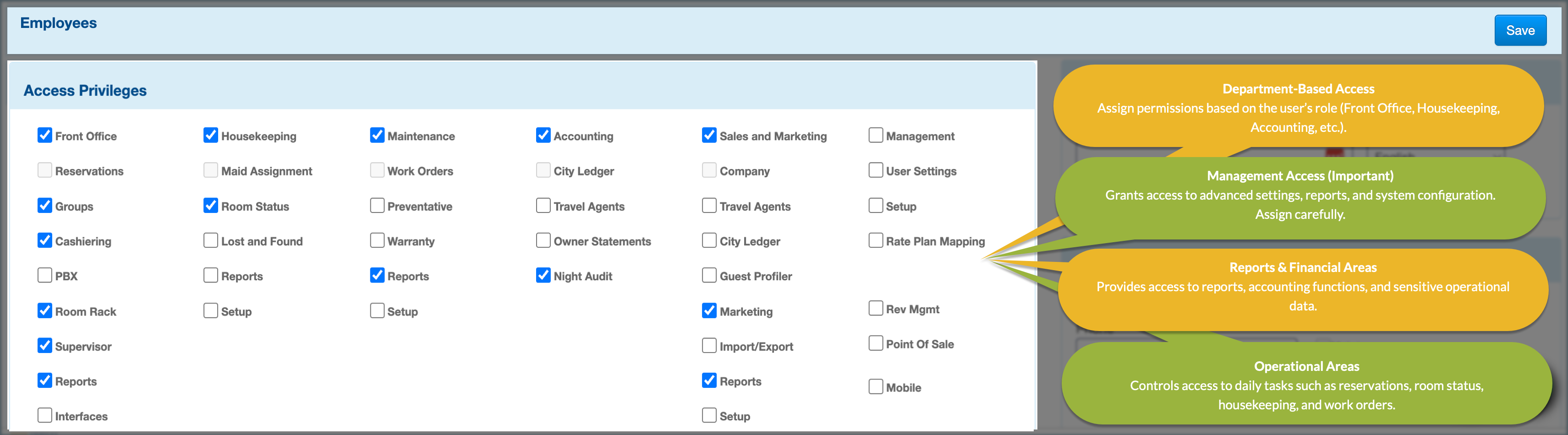Check the Interfaces checkbox
1568x435 pixels.
coord(45,415)
